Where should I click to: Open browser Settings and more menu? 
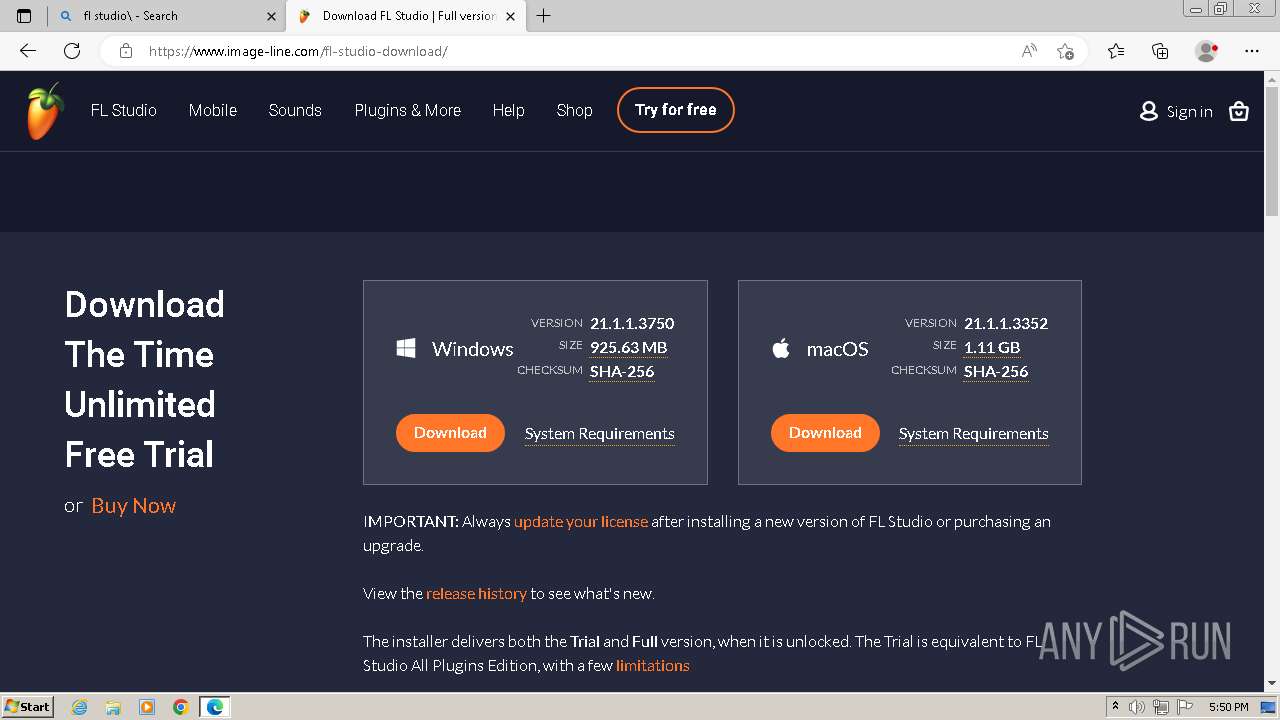pyautogui.click(x=1252, y=51)
